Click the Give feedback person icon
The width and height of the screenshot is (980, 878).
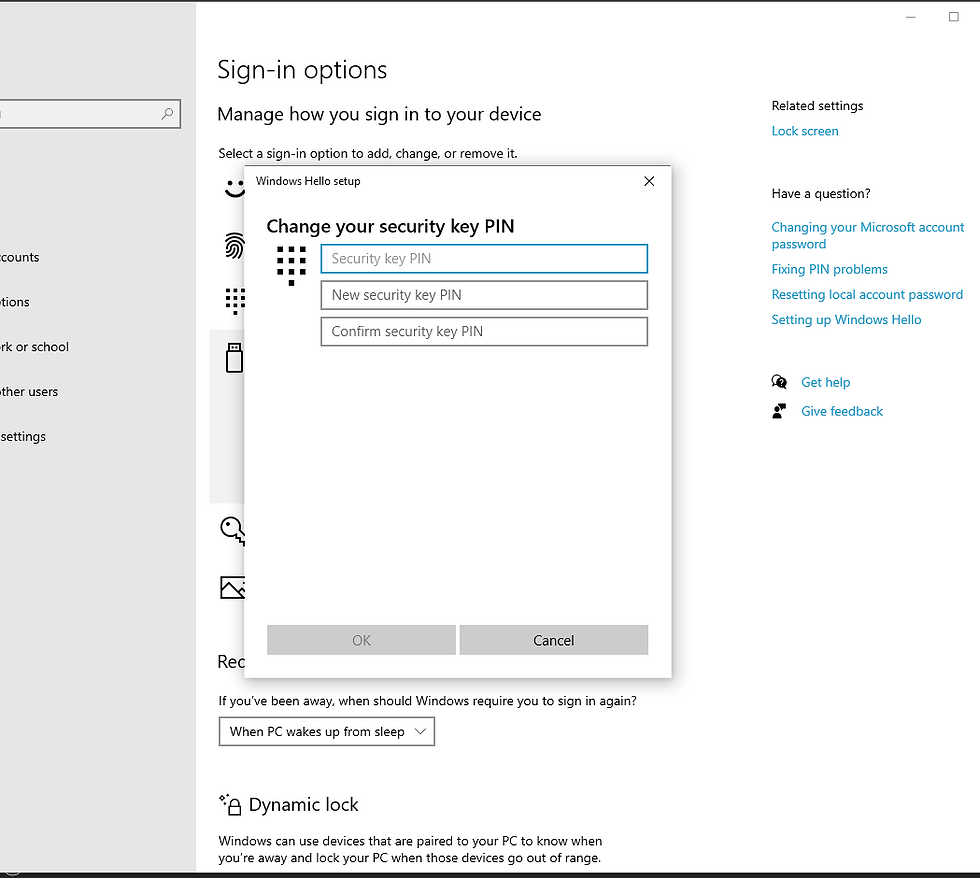(x=779, y=411)
